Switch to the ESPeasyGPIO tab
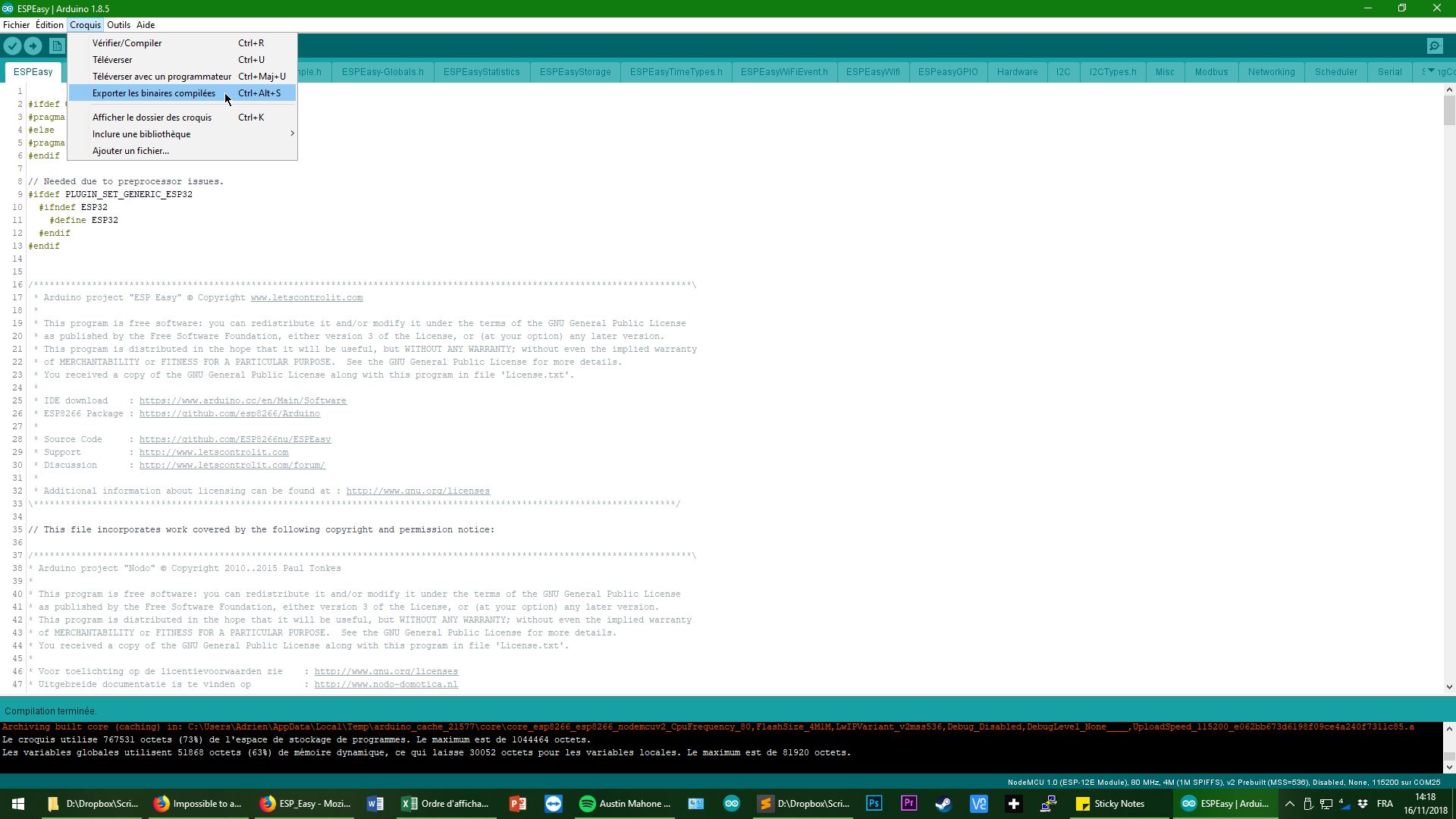Viewport: 1456px width, 819px height. pyautogui.click(x=948, y=72)
